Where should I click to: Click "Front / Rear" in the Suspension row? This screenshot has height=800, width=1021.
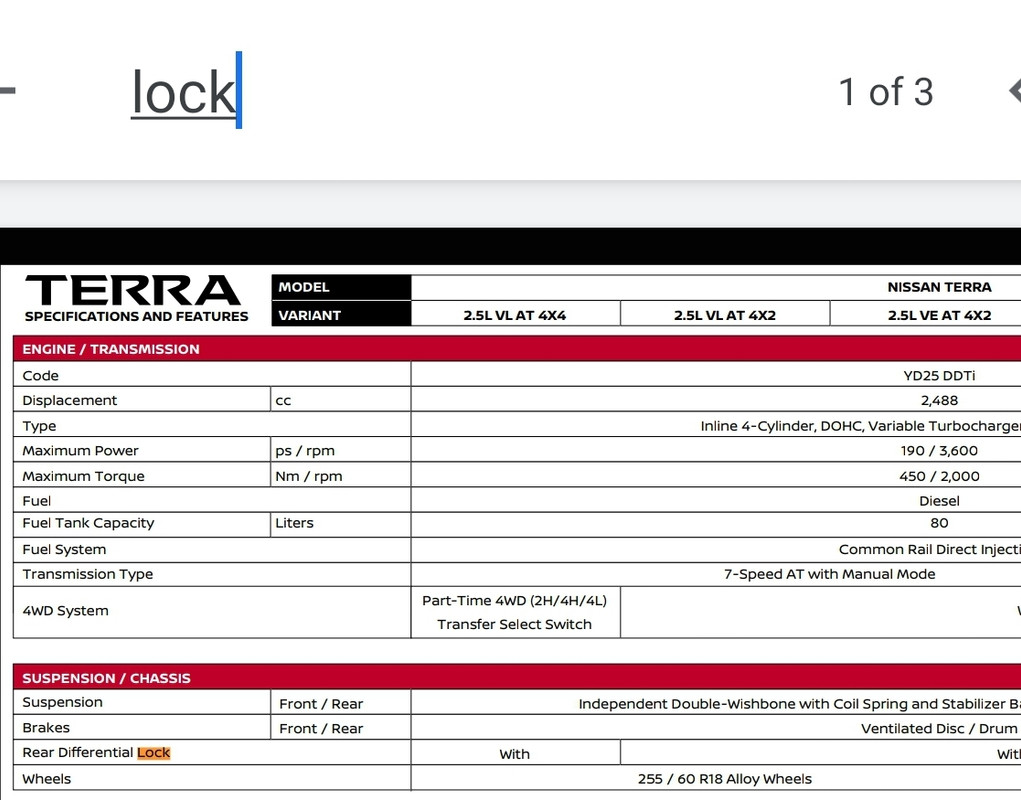(x=321, y=704)
